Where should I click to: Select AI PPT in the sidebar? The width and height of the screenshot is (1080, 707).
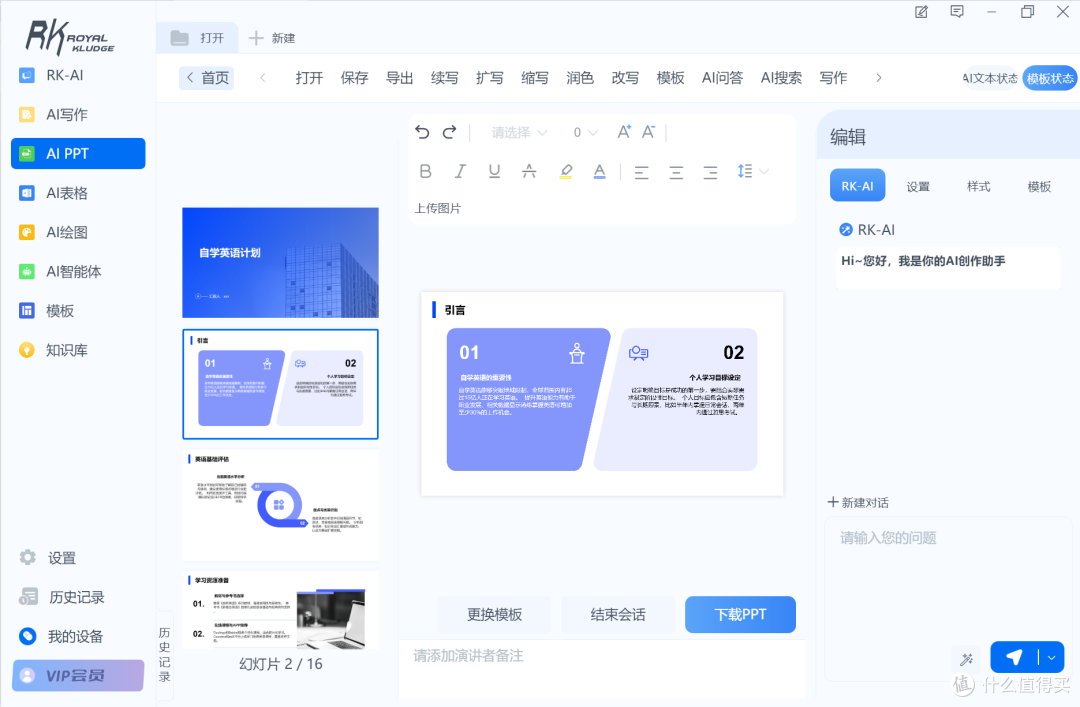coord(78,154)
